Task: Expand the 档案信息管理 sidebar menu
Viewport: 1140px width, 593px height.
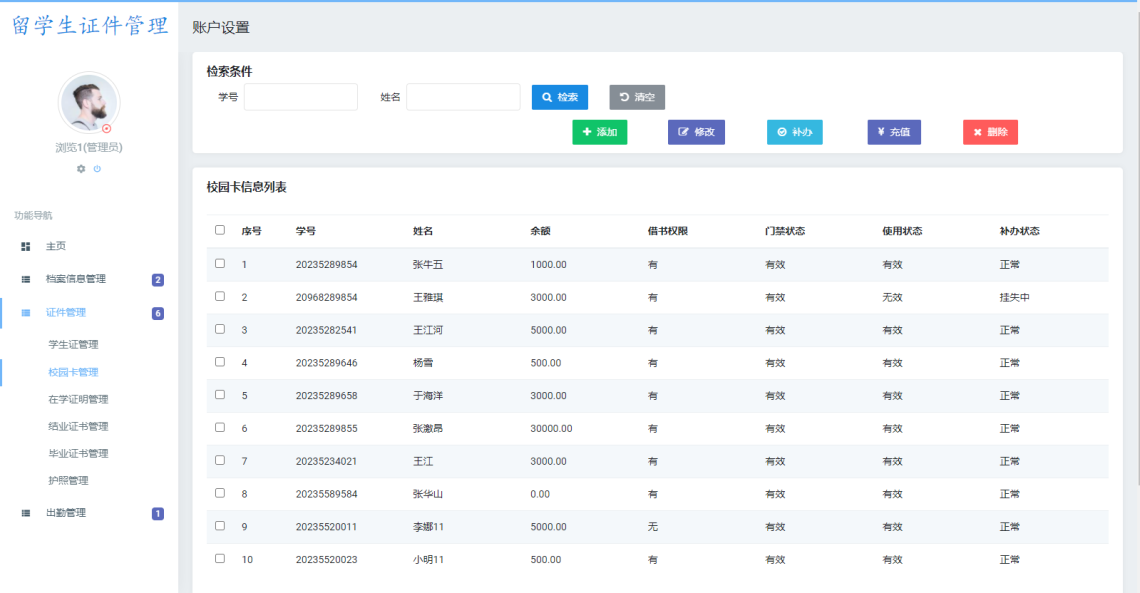Action: [72, 280]
